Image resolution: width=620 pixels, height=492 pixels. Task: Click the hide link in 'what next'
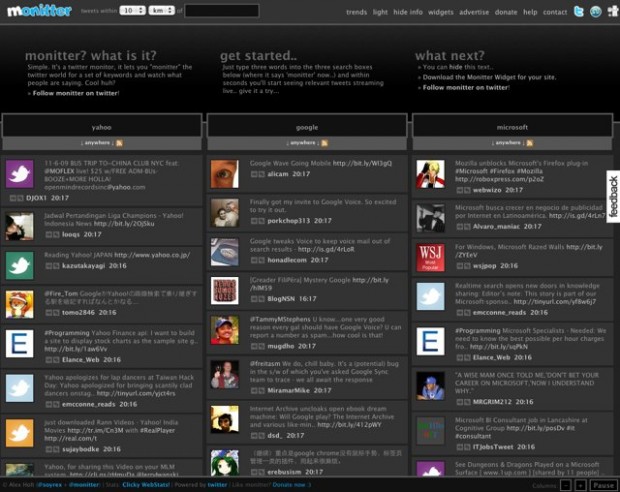point(455,67)
